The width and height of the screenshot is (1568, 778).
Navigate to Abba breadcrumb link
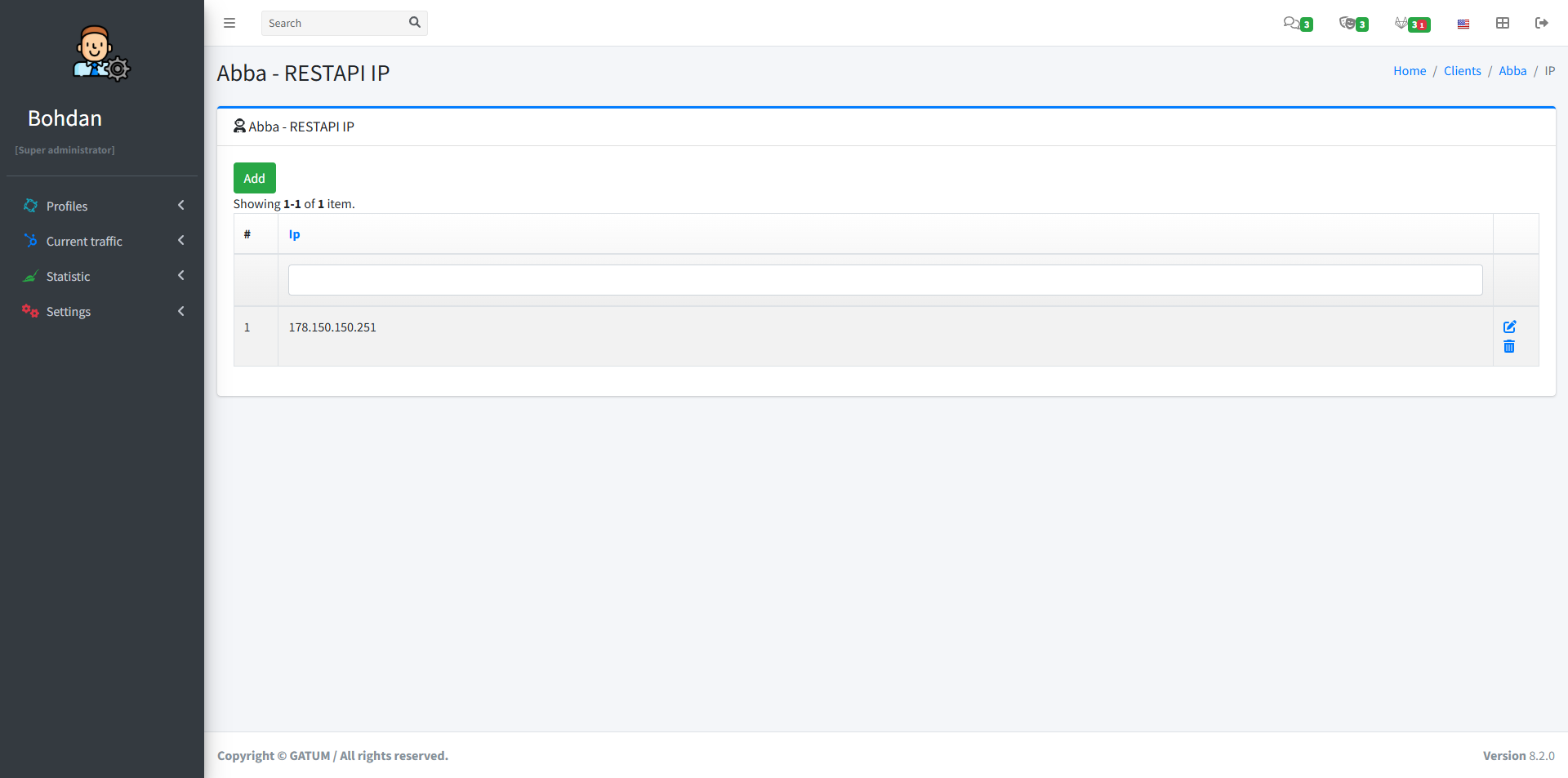click(x=1512, y=71)
